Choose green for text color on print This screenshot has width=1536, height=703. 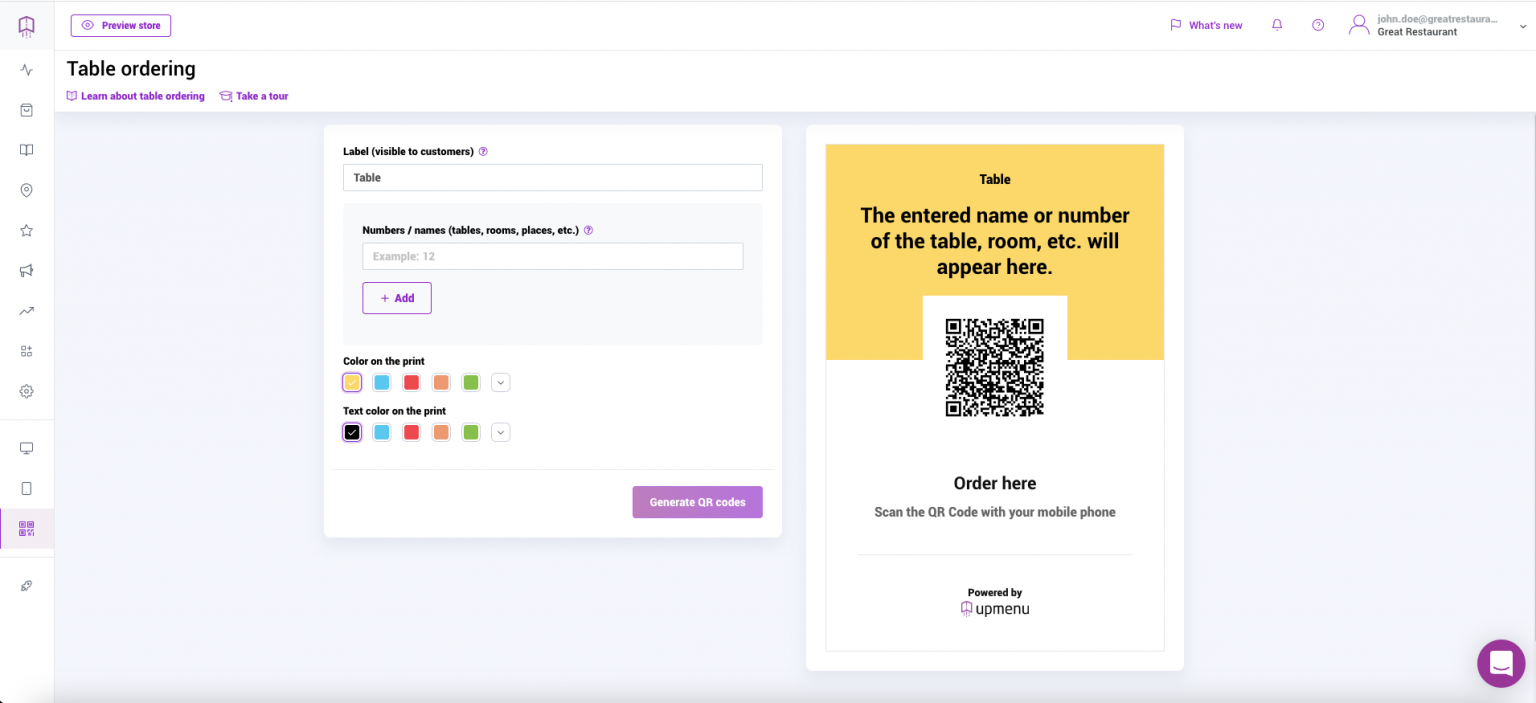coord(471,432)
